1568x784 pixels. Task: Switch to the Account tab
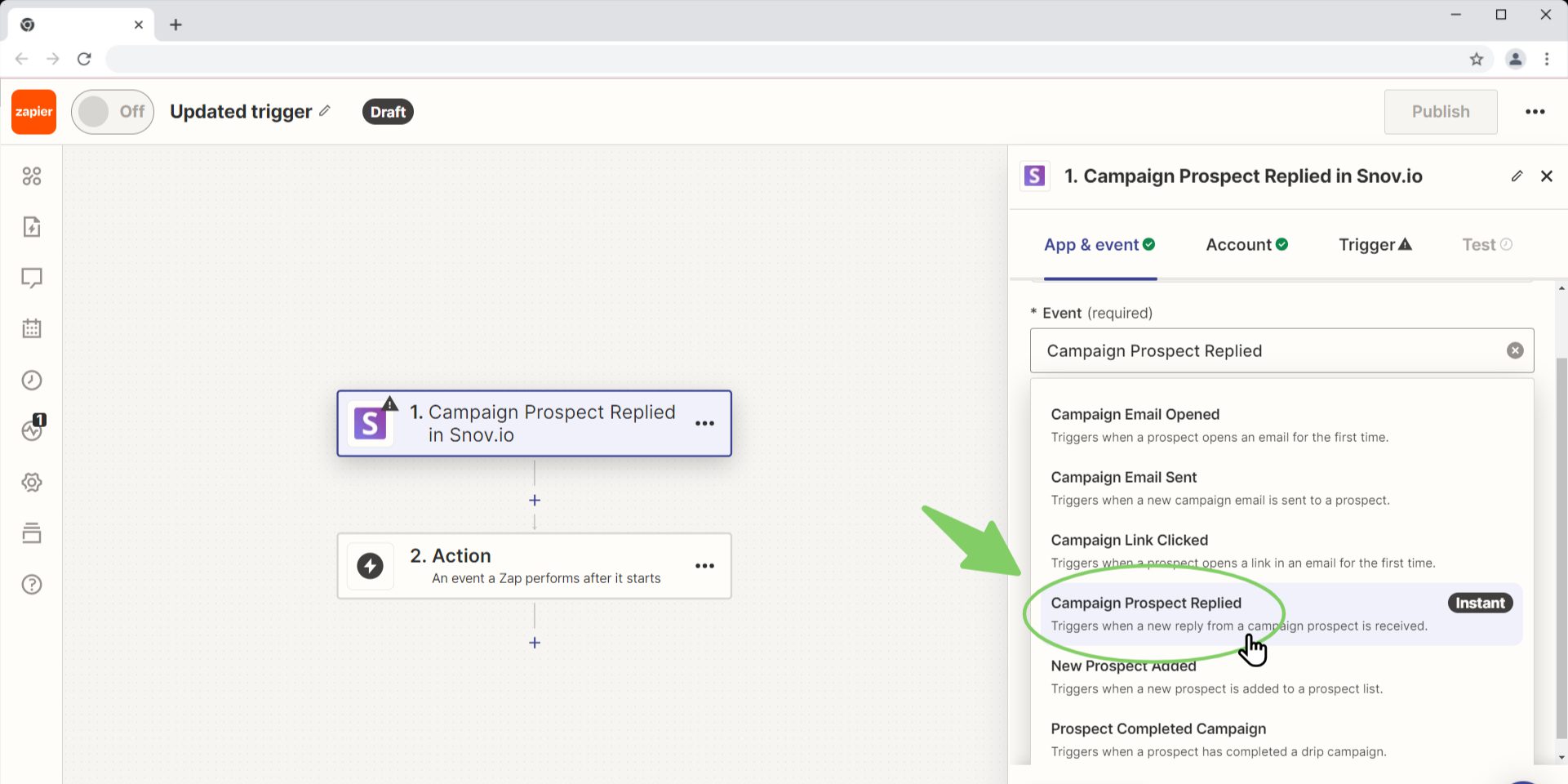tap(1245, 244)
